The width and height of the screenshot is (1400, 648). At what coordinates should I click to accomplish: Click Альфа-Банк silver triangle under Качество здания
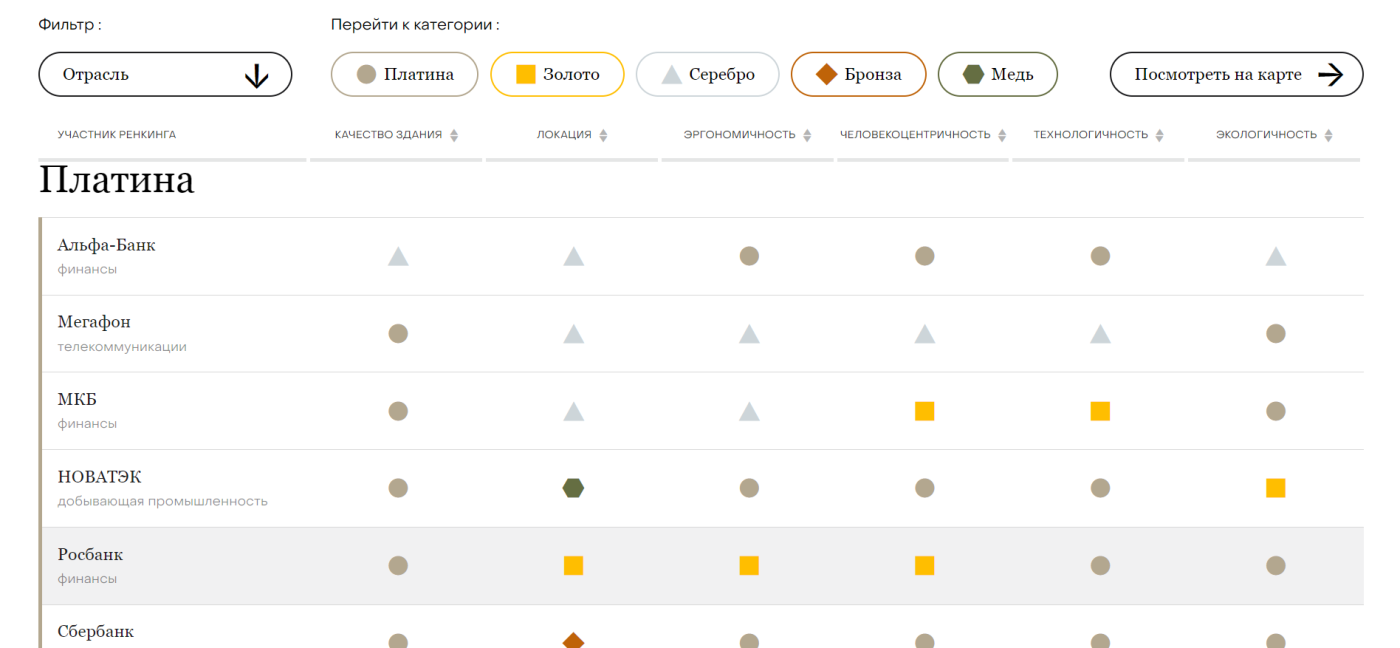pos(398,256)
